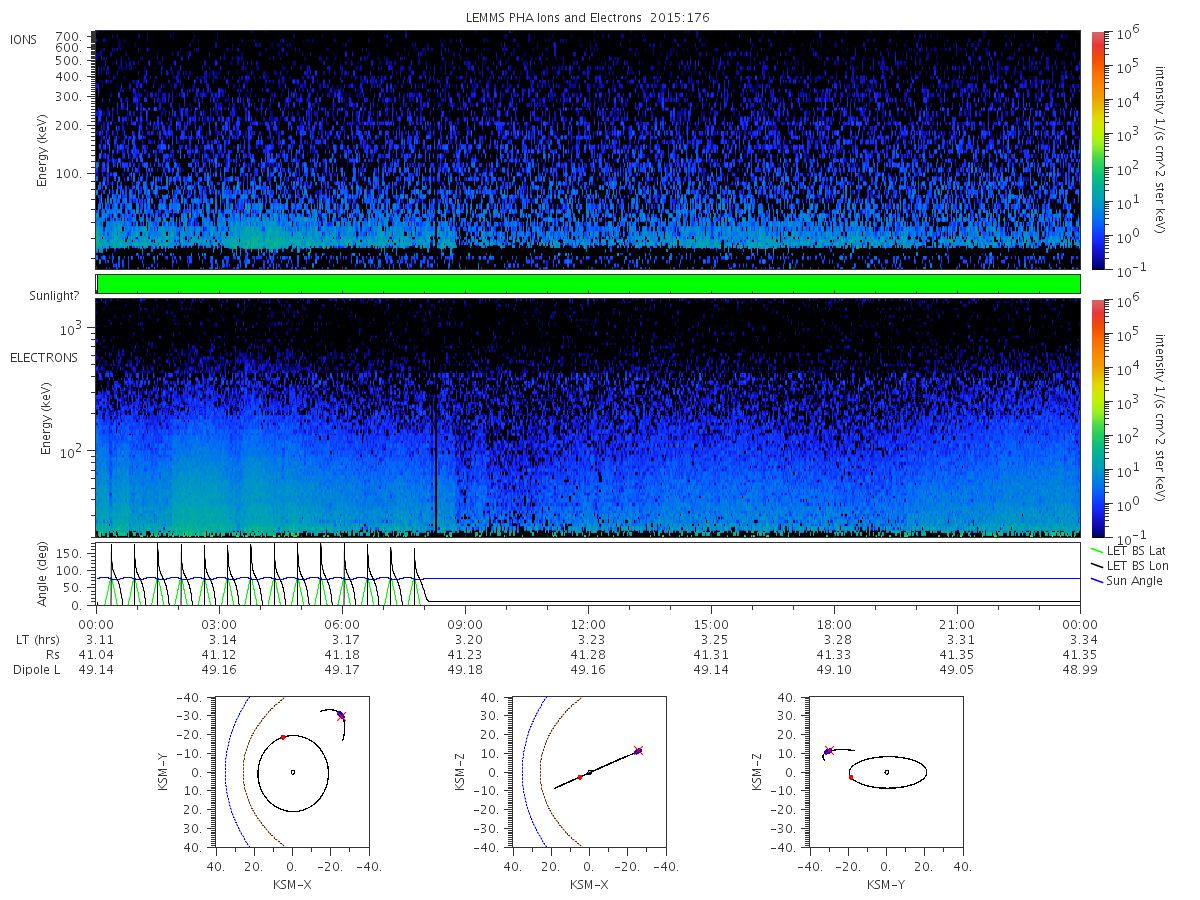Click the spacecraft marker in the KSM-X/KSM-Z plot
Screen dimensions: 1200x900
(x=638, y=750)
